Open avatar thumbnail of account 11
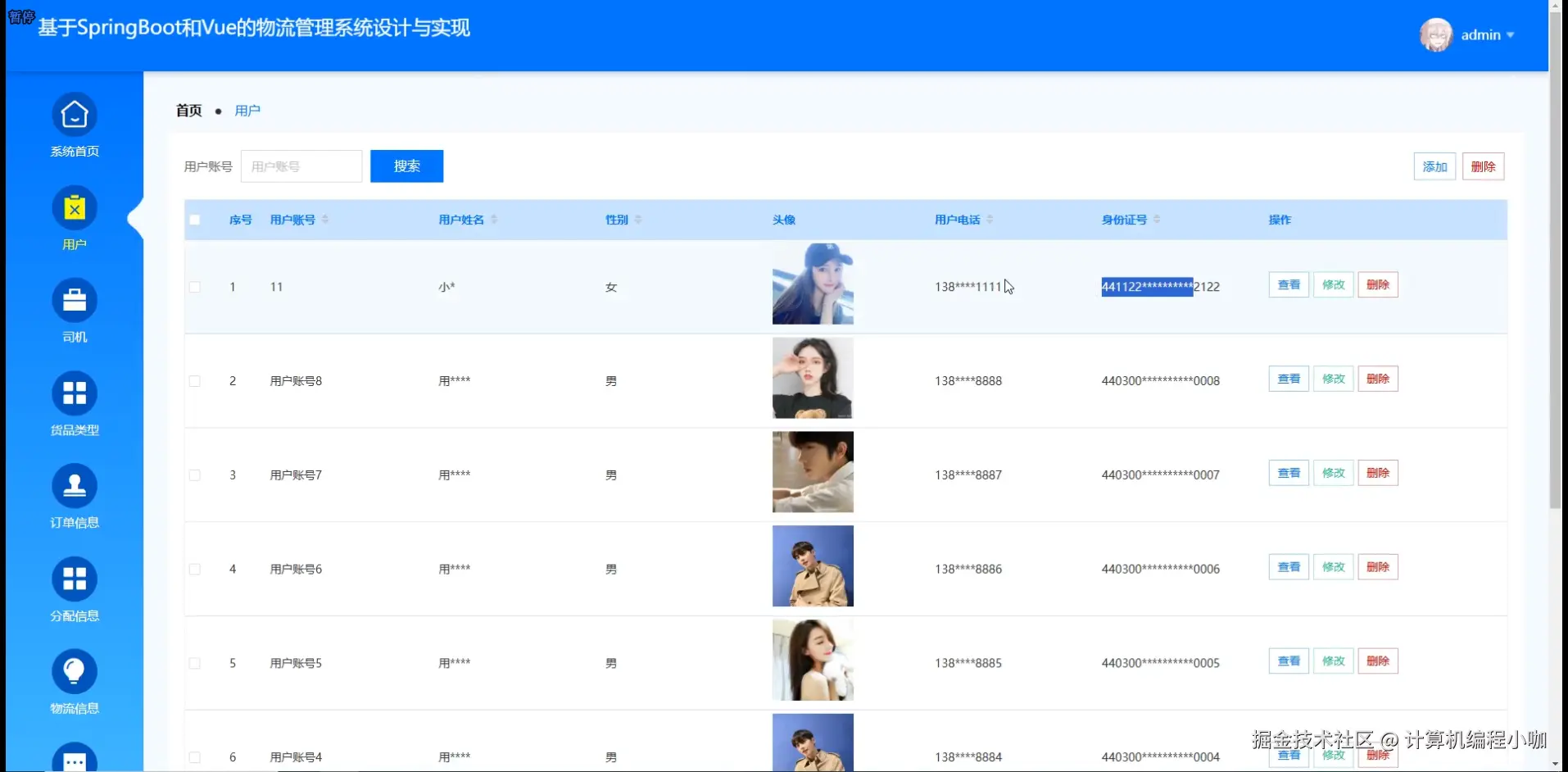 [x=813, y=284]
